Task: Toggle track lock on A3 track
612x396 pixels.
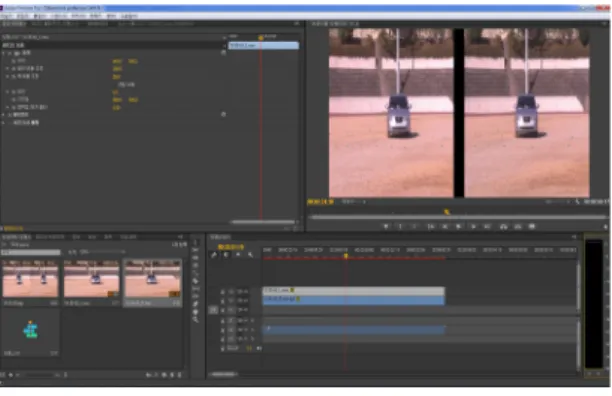Action: point(222,339)
